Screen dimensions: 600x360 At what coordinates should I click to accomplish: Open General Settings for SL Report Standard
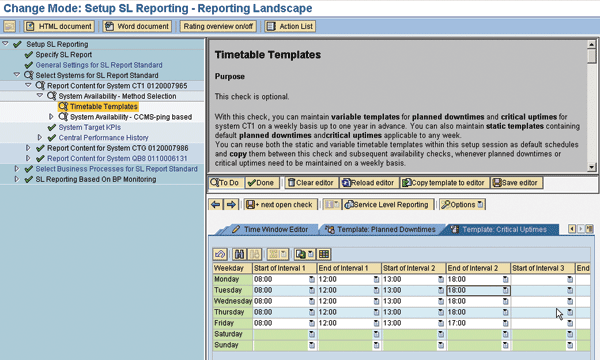point(99,65)
